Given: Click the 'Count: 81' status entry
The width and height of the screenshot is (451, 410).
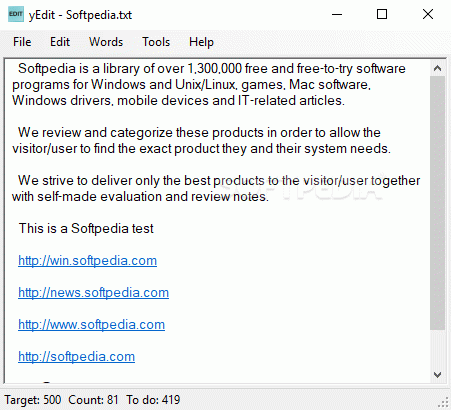Looking at the screenshot, I should click(93, 400).
